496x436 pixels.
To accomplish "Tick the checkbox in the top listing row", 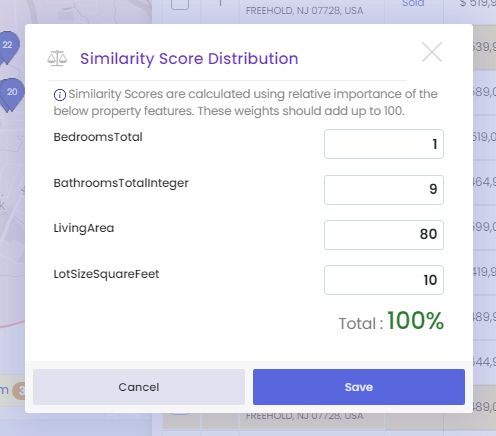I will point(180,4).
